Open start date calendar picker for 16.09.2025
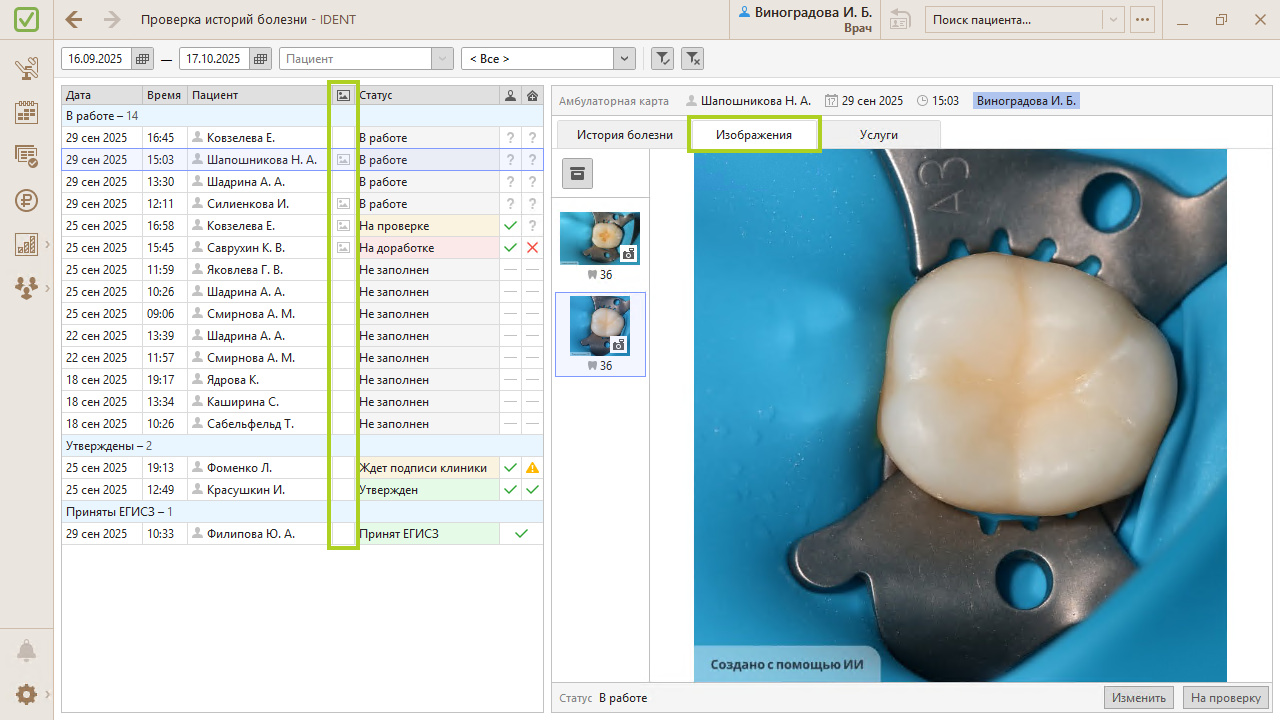The height and width of the screenshot is (720, 1280). 142,59
